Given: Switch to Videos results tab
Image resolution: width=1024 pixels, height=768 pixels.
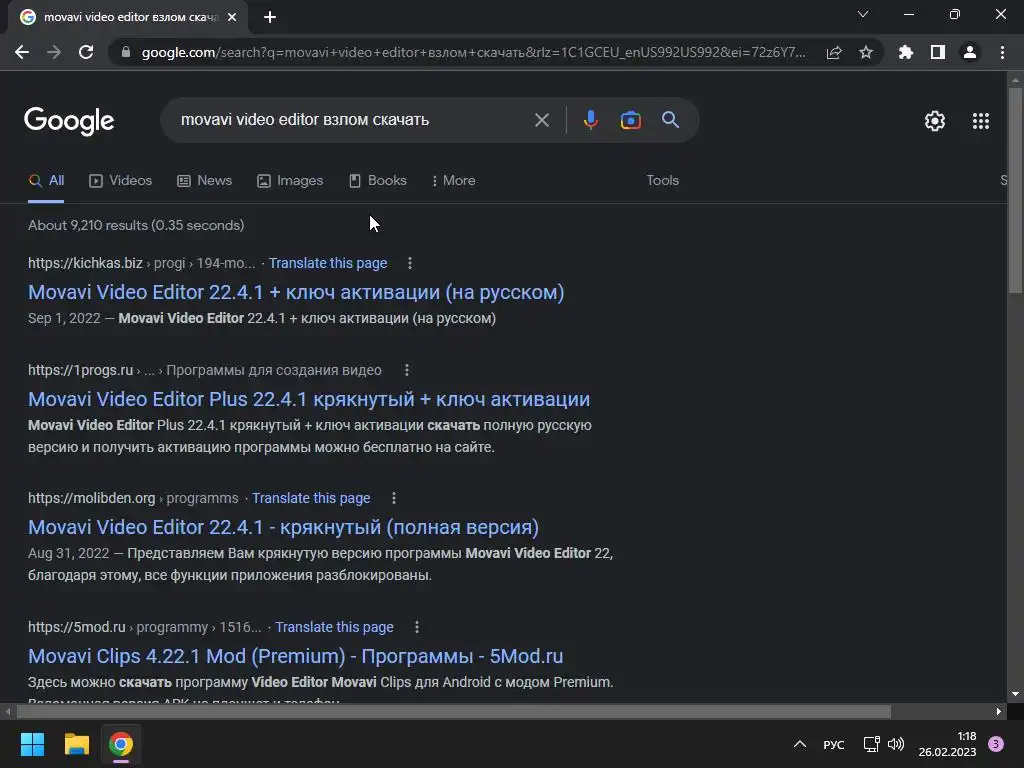Looking at the screenshot, I should pos(120,180).
